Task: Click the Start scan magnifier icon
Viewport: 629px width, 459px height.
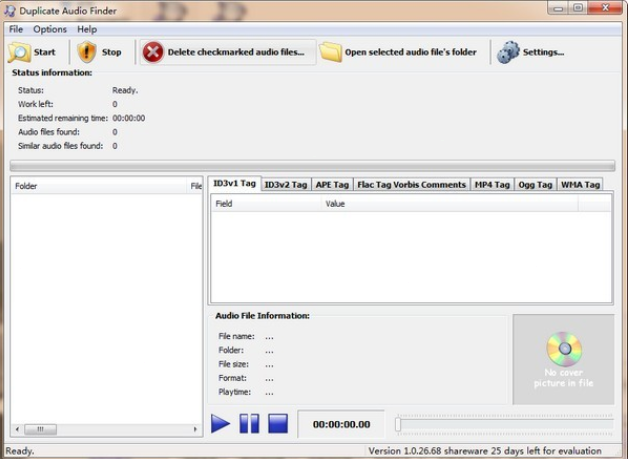Action: 19,52
